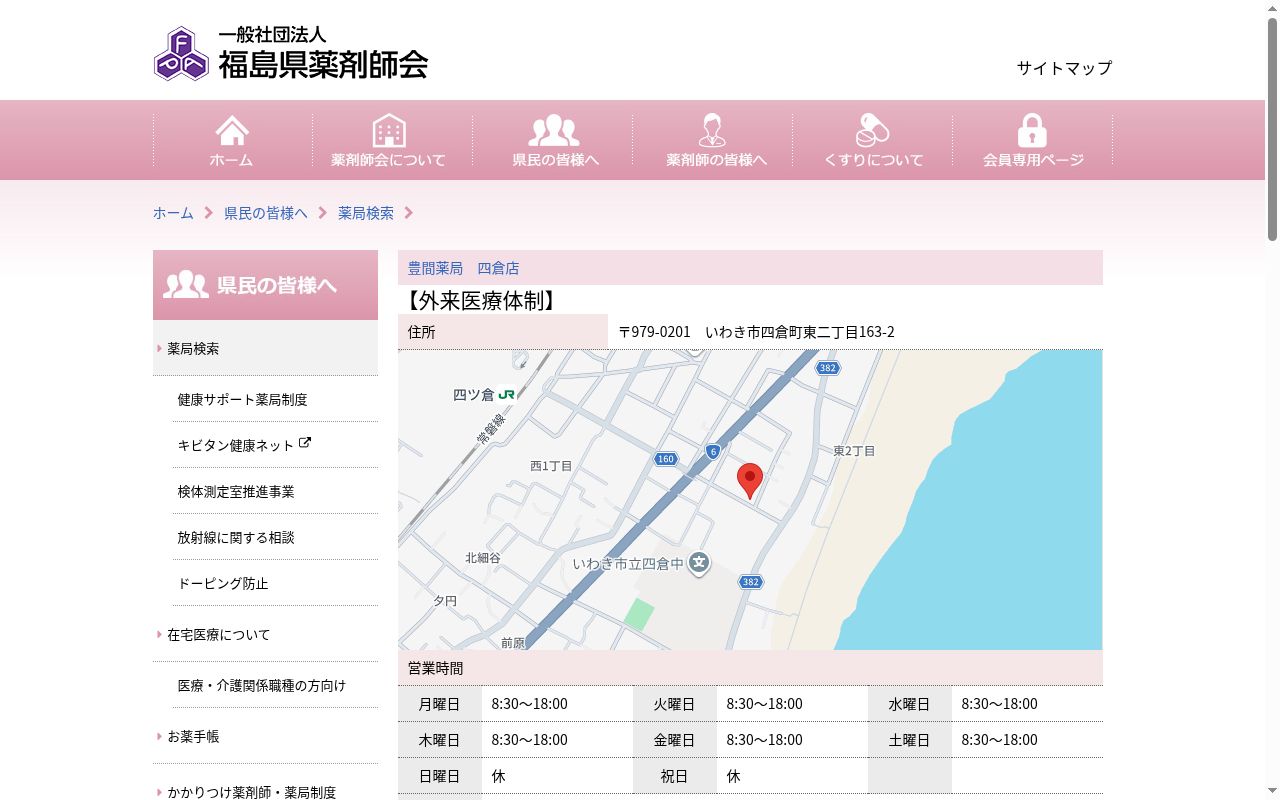Viewport: 1280px width, 800px height.
Task: Click the people group icon for 県民の皆様へ
Action: pyautogui.click(x=554, y=130)
